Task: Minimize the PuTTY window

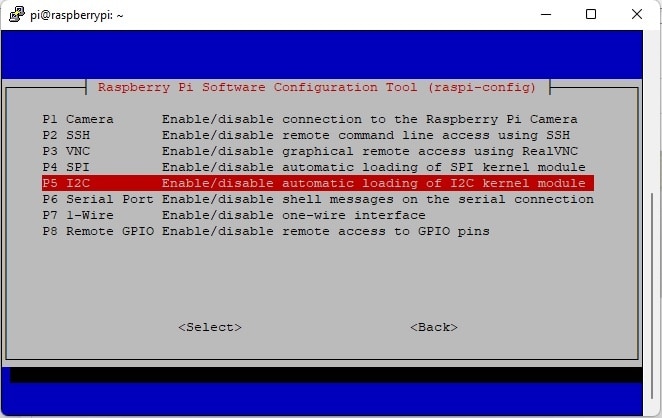Action: [x=546, y=14]
